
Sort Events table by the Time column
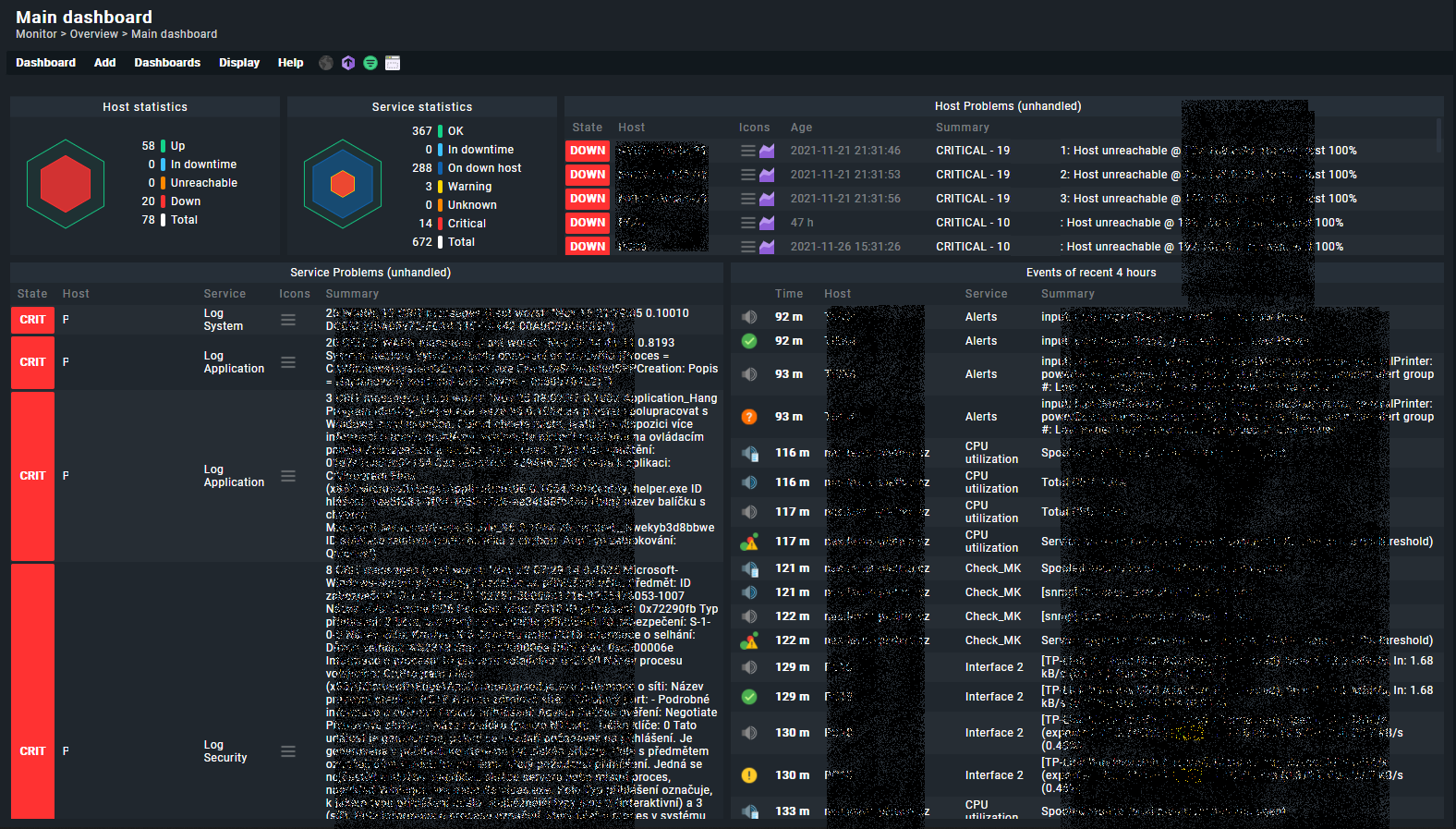coord(789,294)
